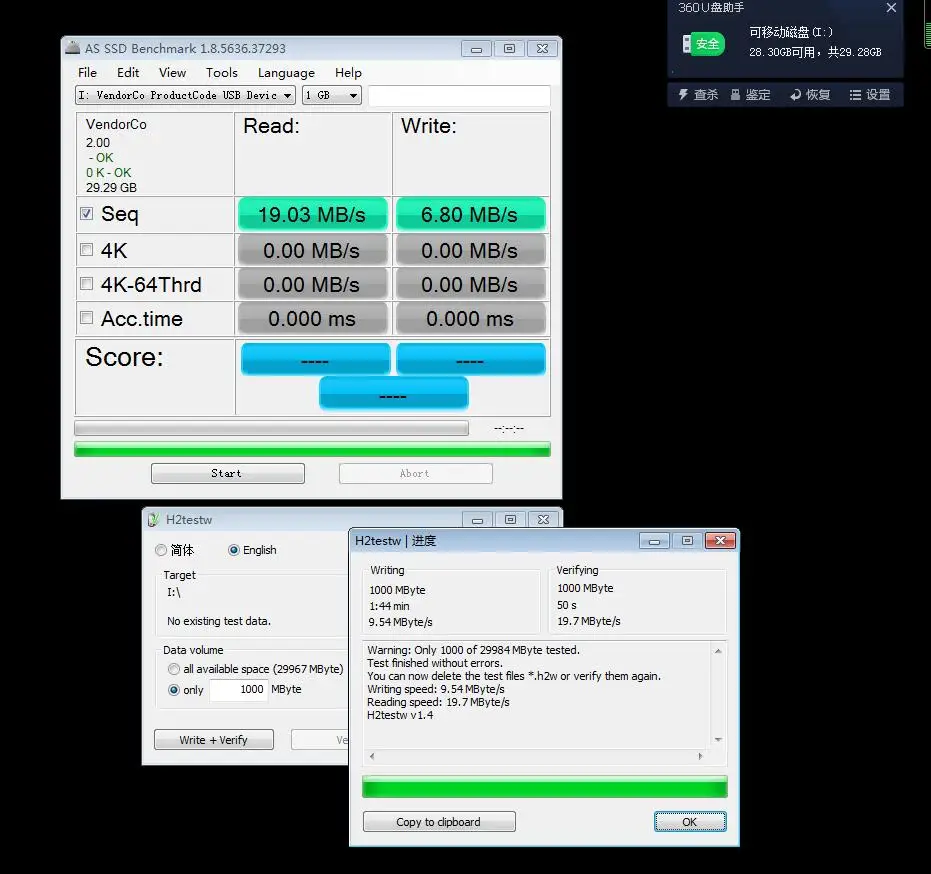Click scroll-up arrow in H2testw log
This screenshot has width=931, height=874.
click(718, 651)
